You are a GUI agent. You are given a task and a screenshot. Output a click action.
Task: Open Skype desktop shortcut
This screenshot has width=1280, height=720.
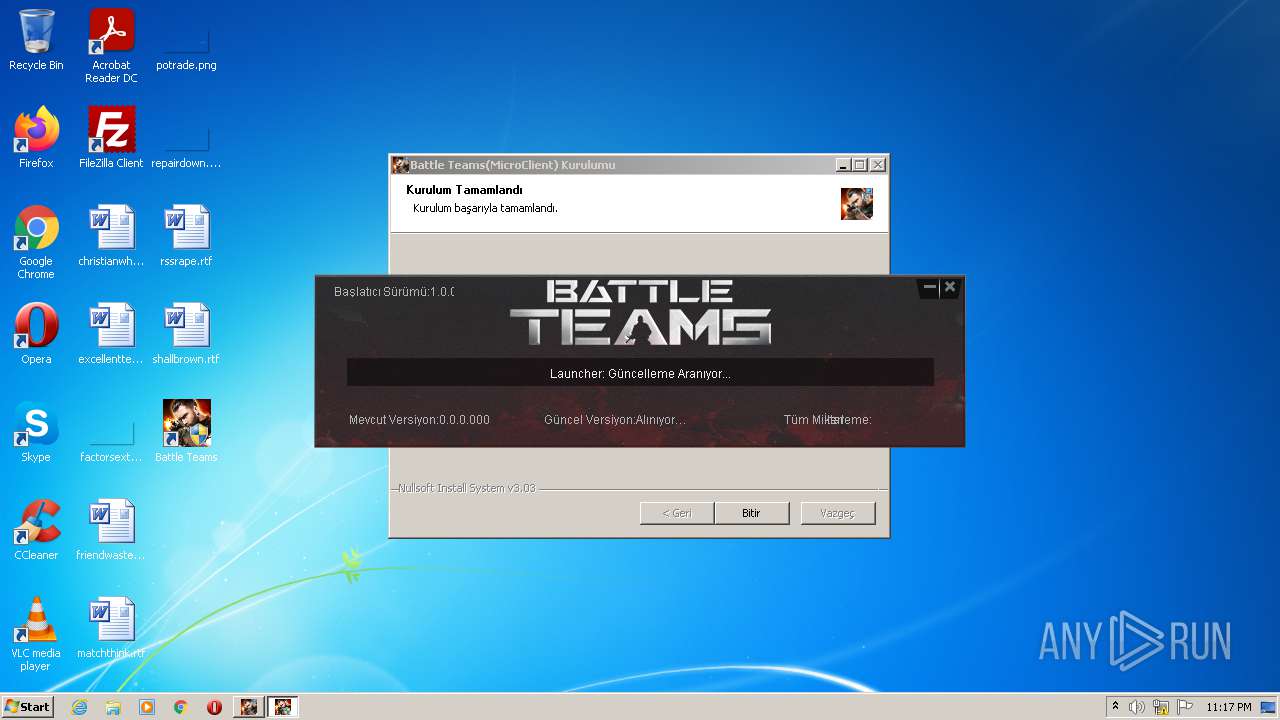pos(36,432)
